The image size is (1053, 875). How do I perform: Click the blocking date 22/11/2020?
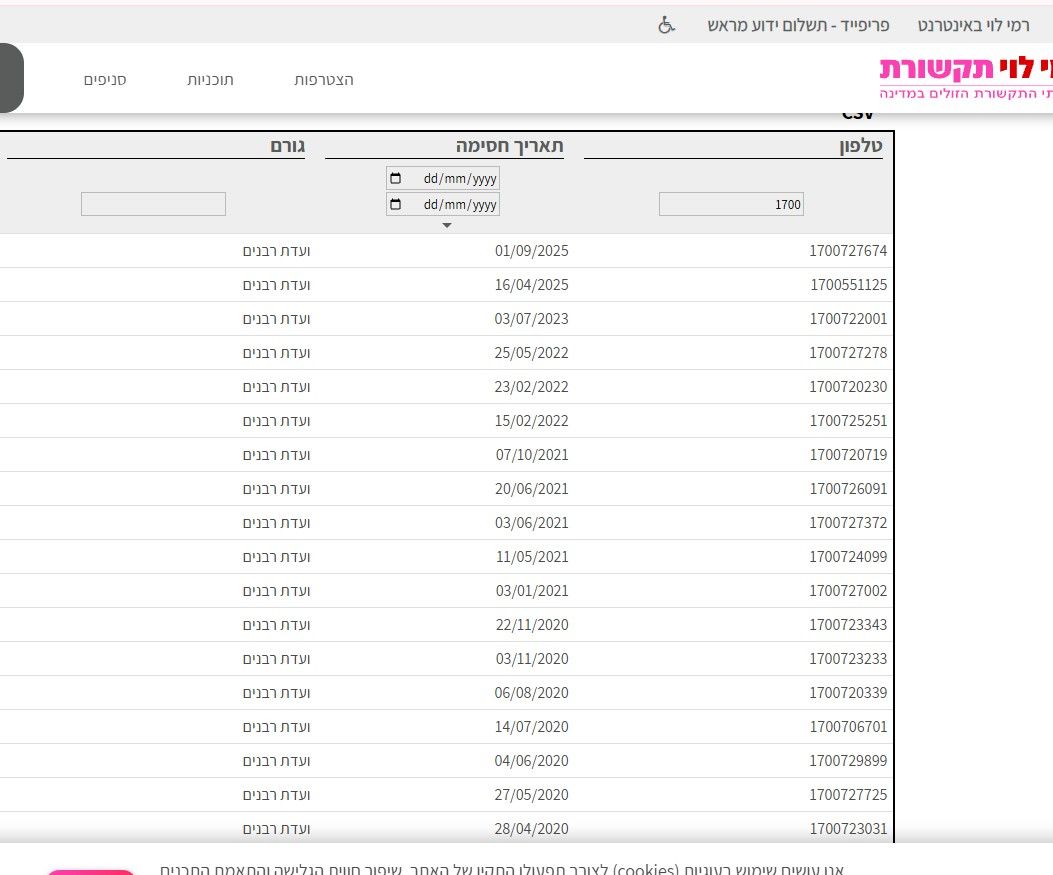(532, 625)
